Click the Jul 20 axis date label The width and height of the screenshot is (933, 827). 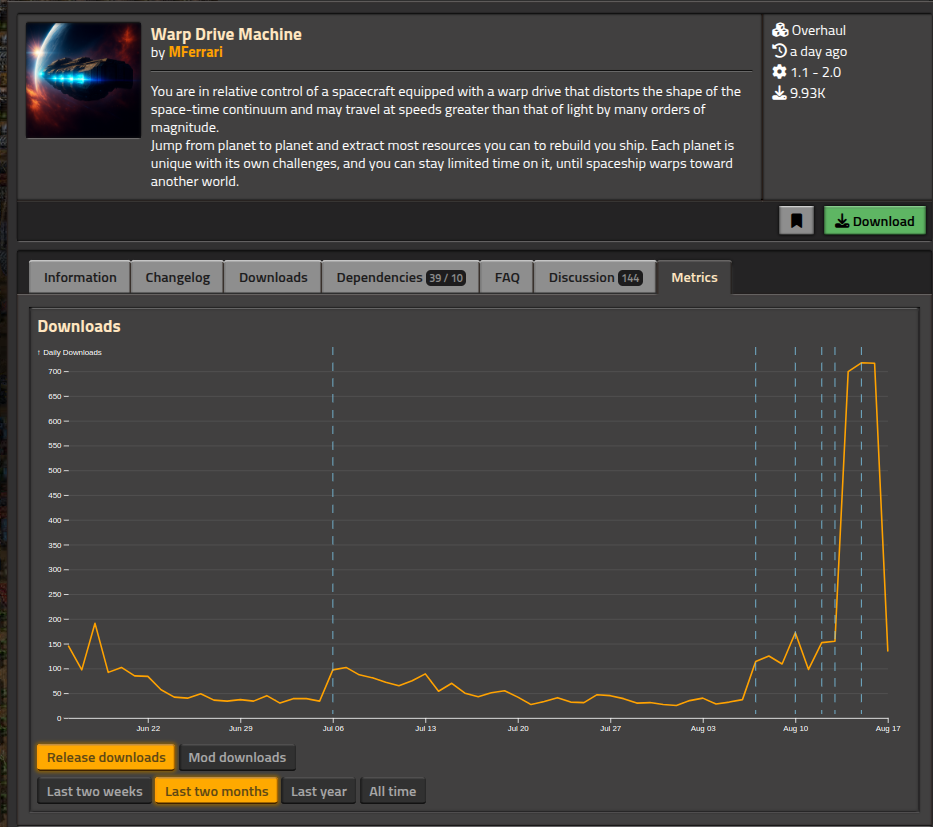(x=518, y=728)
